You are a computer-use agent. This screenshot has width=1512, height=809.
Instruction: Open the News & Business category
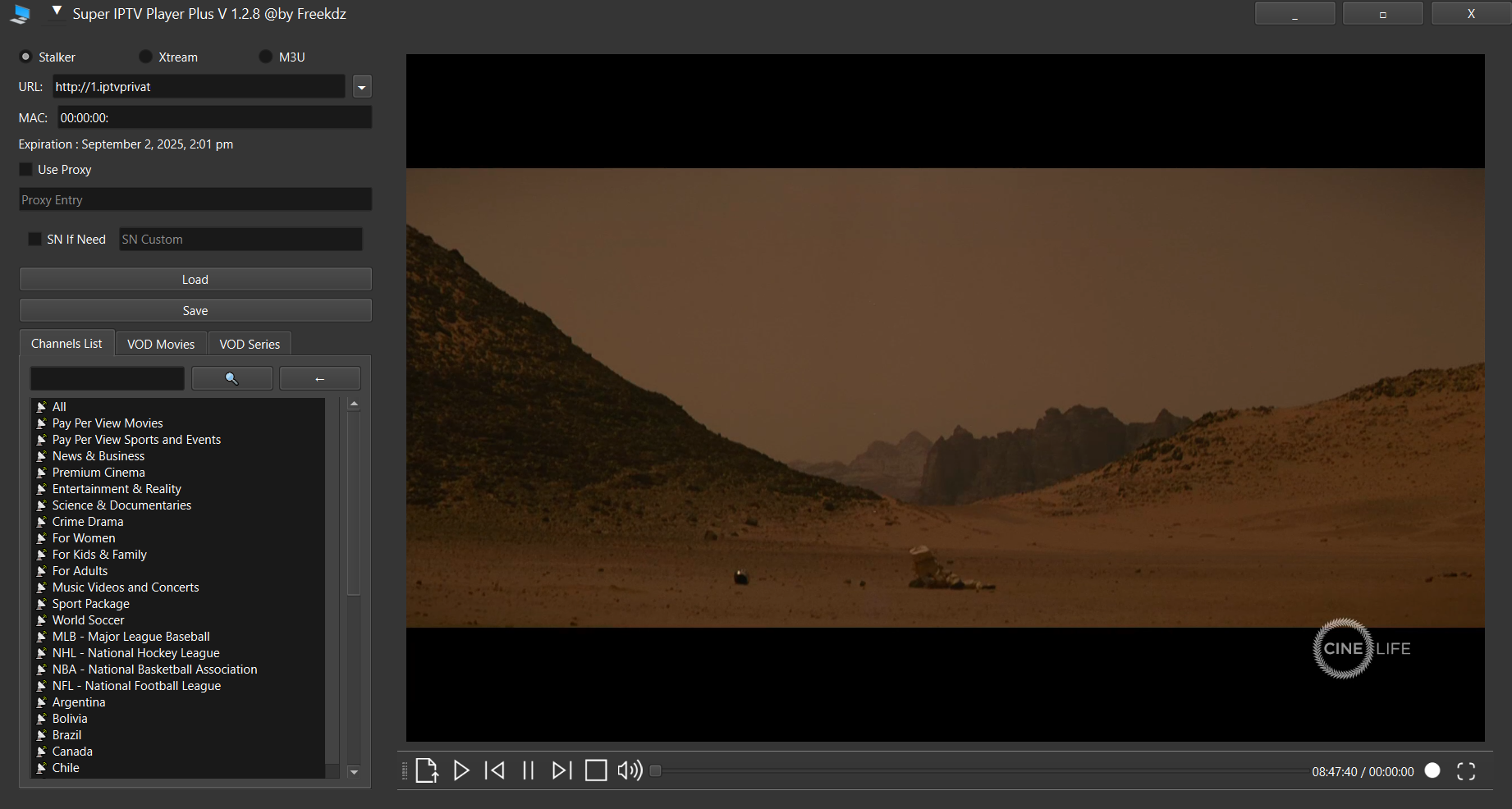[178, 456]
